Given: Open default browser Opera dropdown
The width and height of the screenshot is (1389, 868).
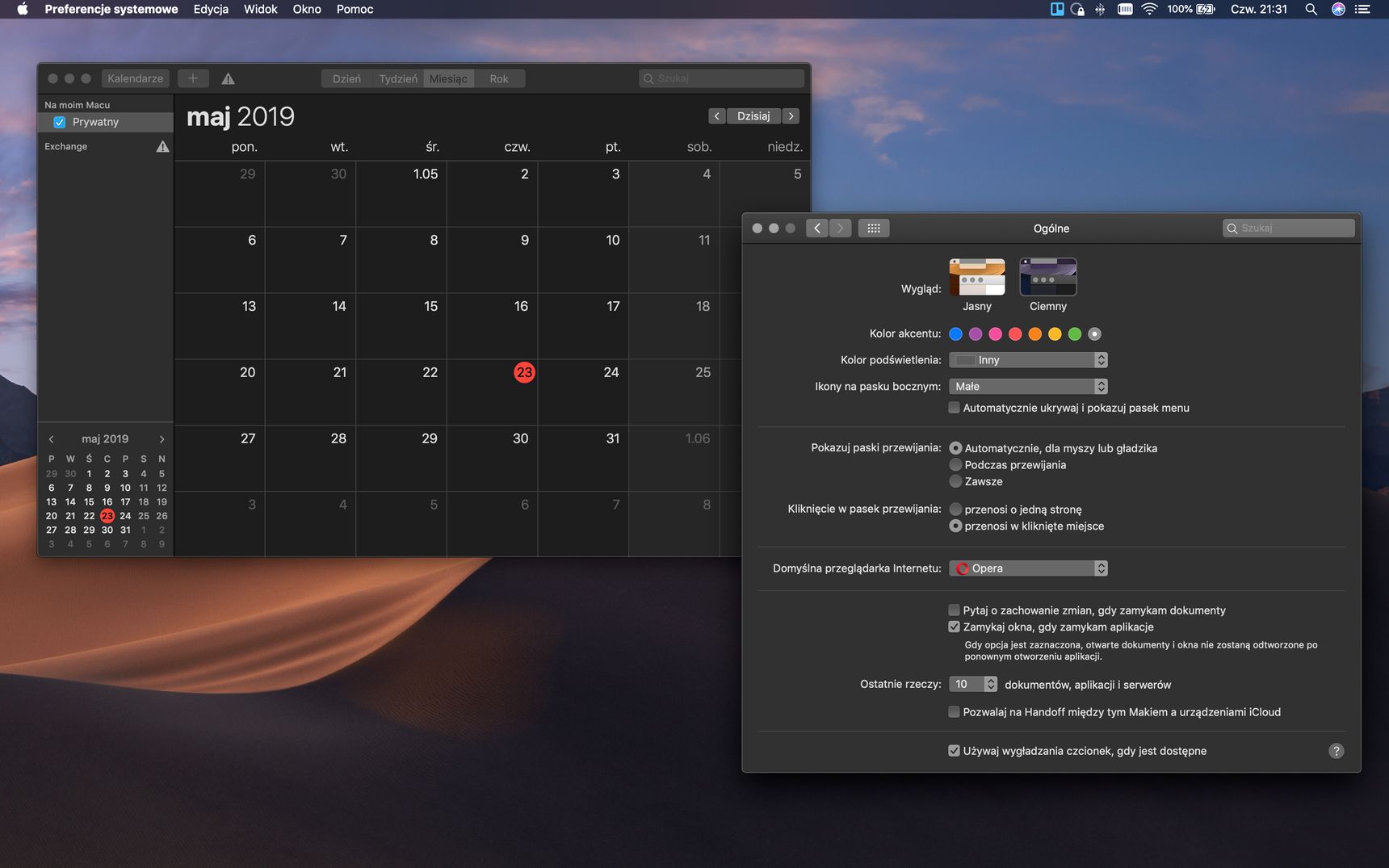Looking at the screenshot, I should pyautogui.click(x=1028, y=568).
